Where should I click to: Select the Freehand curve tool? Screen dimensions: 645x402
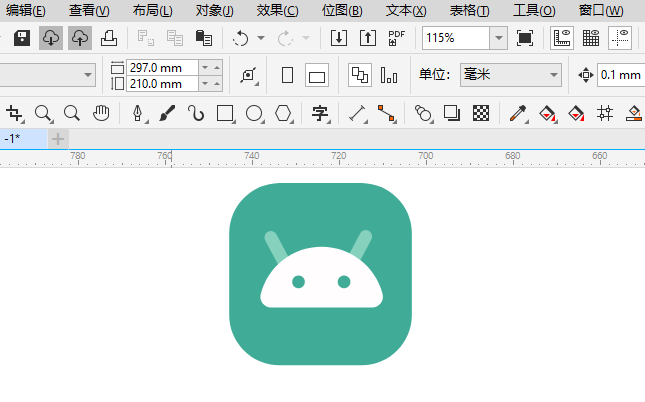click(196, 113)
